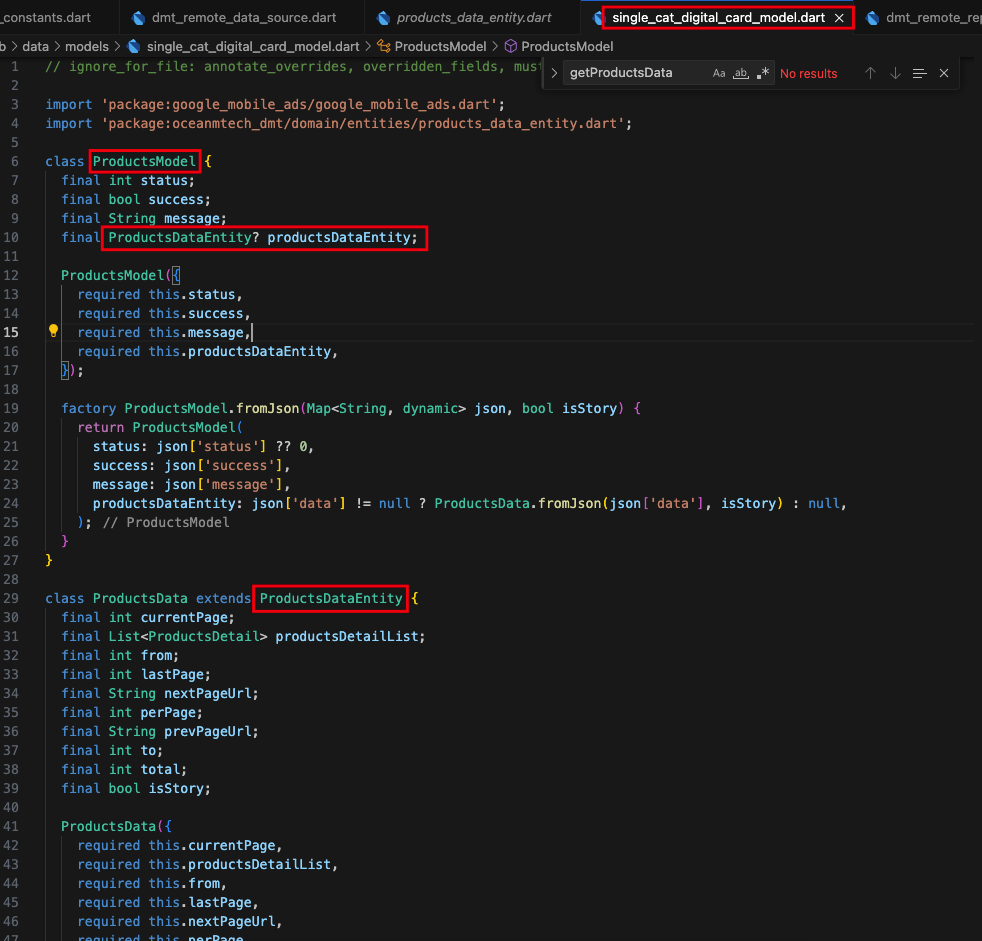Click 'No results' label in find widget

pyautogui.click(x=809, y=73)
